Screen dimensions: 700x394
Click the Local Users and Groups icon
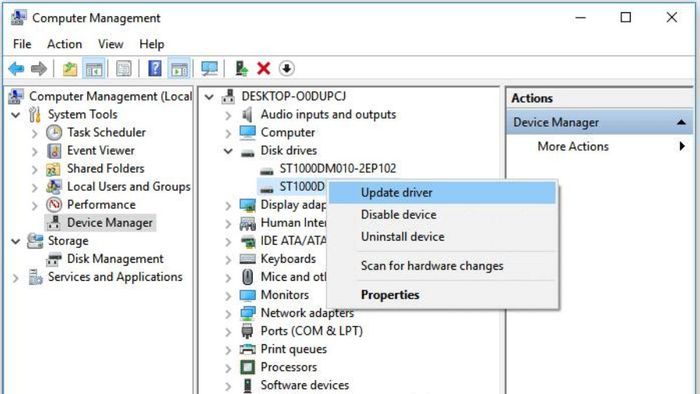(x=54, y=187)
